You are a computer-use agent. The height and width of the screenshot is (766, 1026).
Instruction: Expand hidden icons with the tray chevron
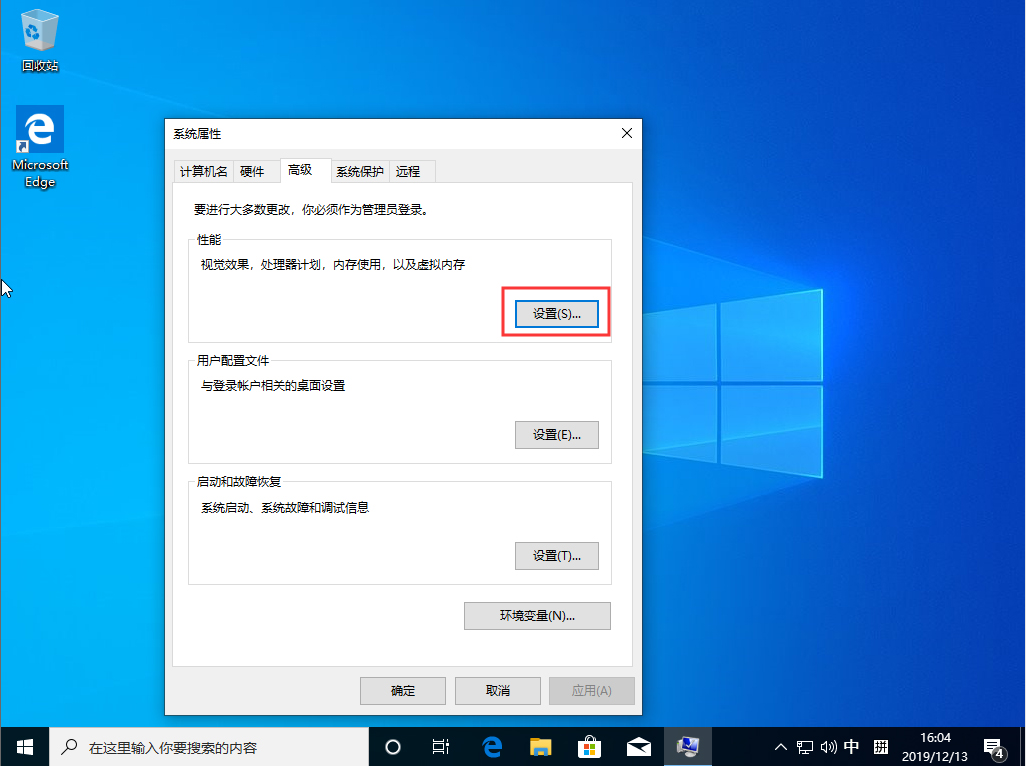779,746
